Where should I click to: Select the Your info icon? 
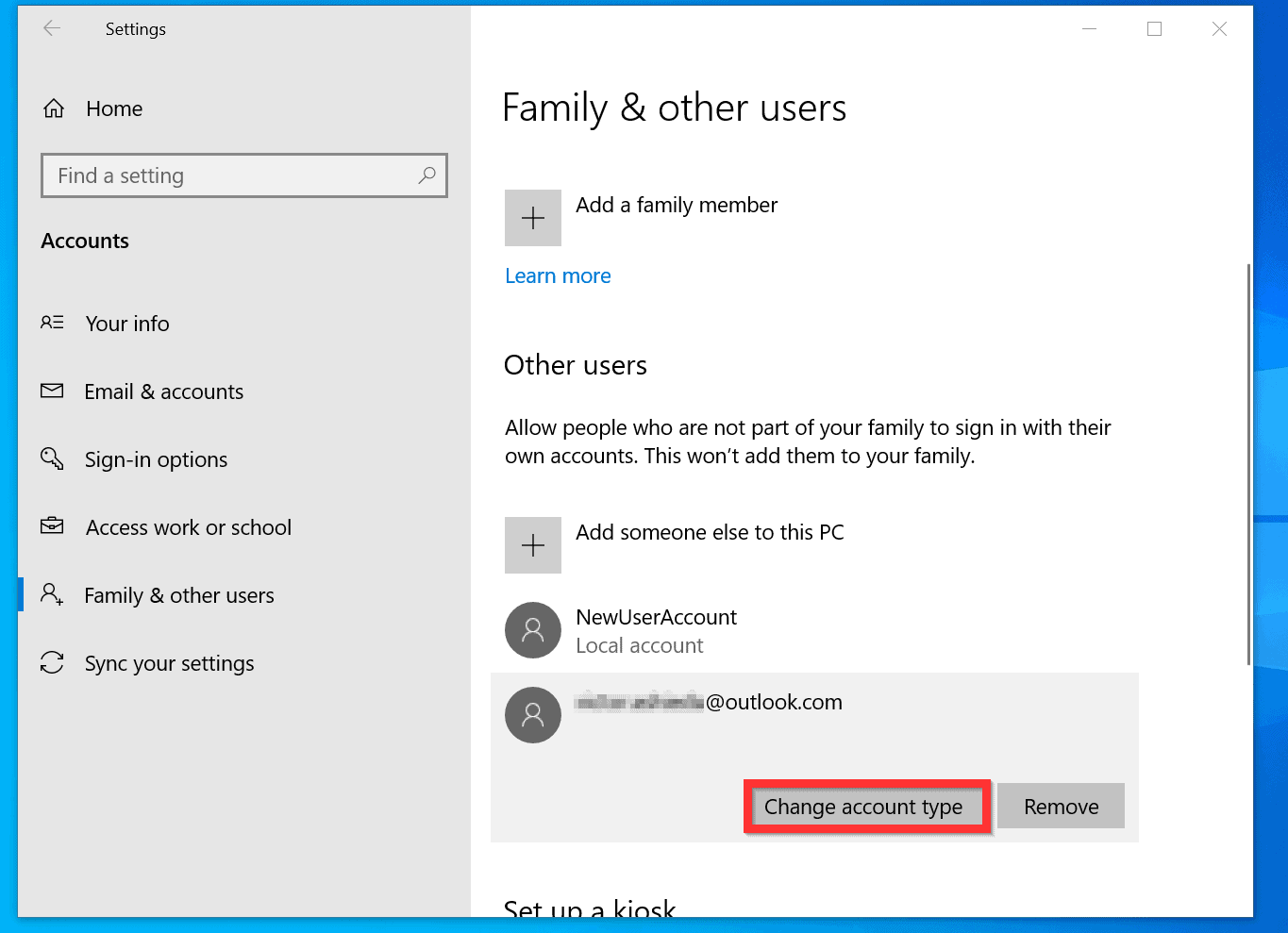pos(52,323)
